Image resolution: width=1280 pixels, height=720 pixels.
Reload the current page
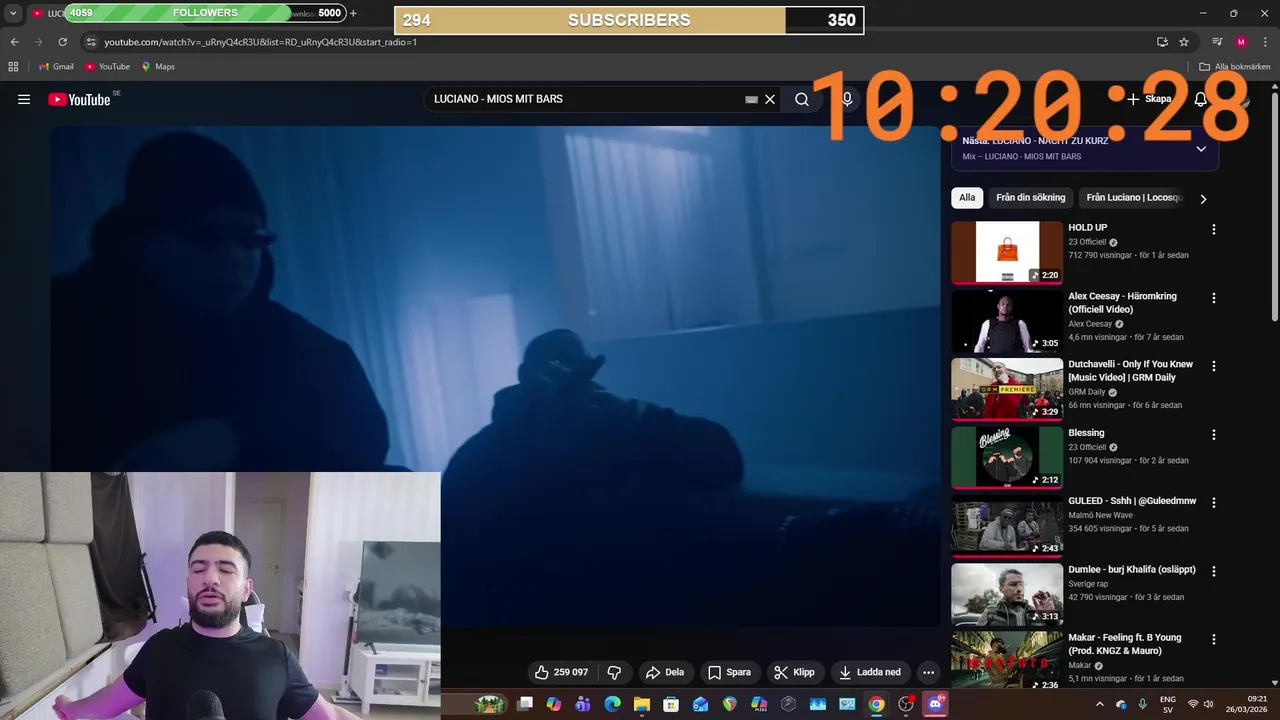click(62, 42)
